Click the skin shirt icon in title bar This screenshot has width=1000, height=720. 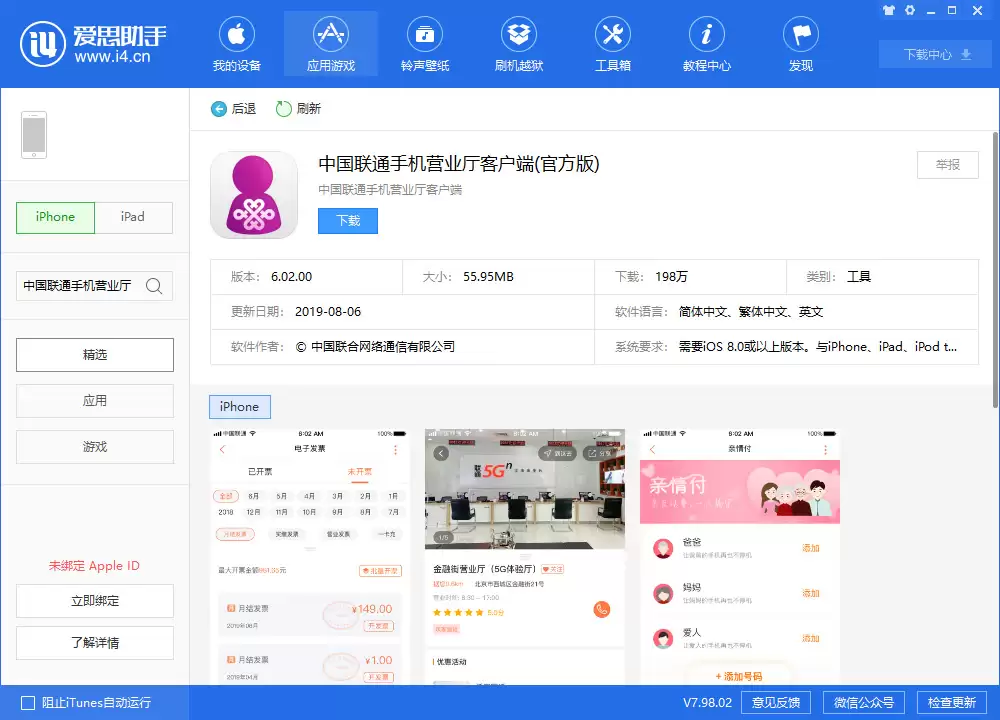pyautogui.click(x=888, y=10)
